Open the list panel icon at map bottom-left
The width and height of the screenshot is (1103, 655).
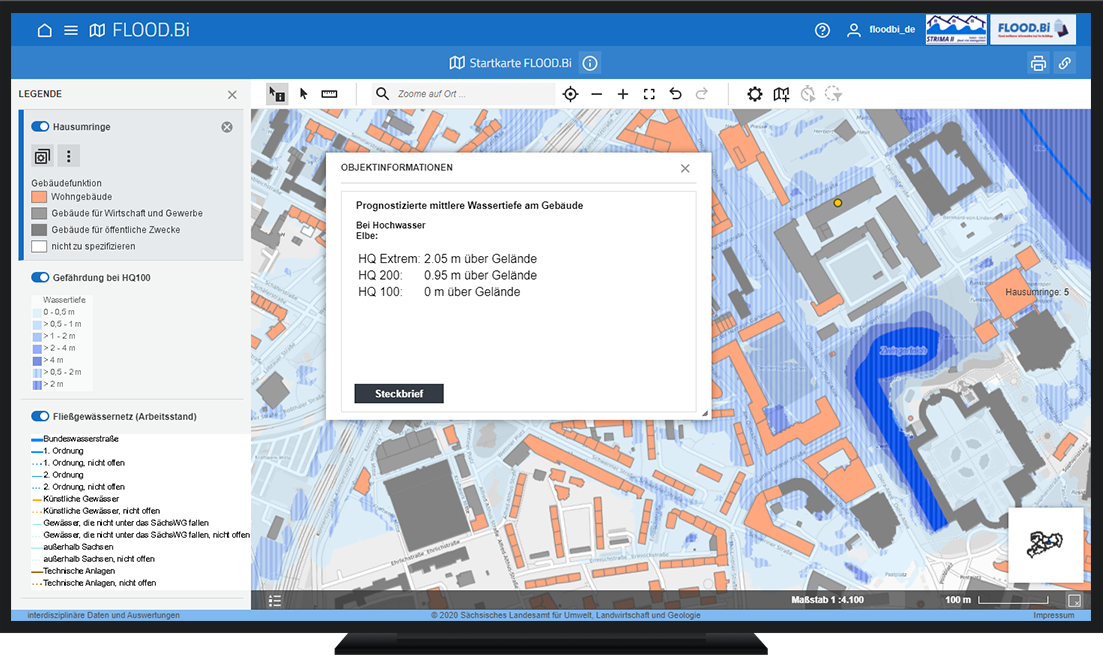tap(275, 600)
